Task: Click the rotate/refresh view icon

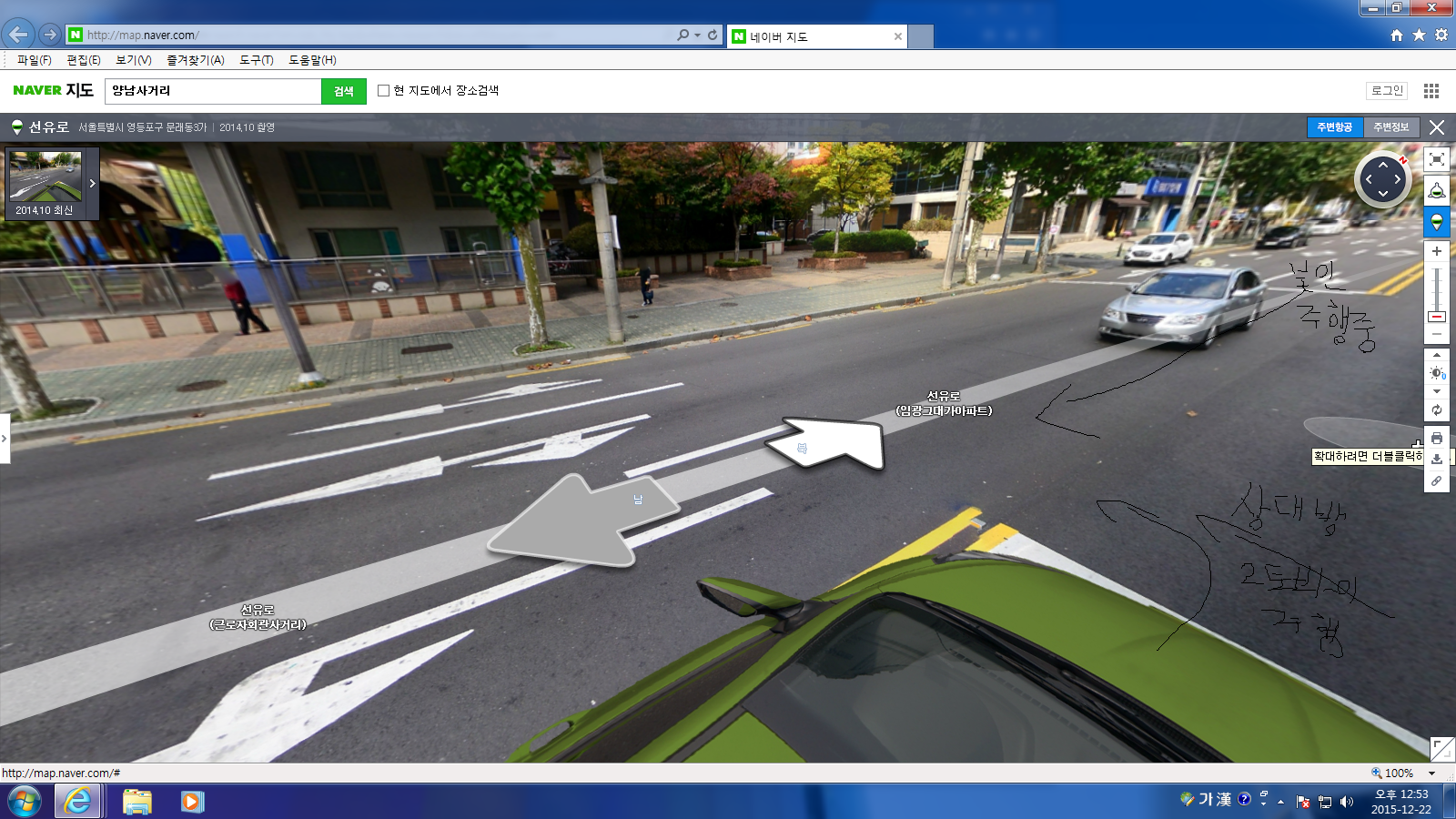Action: pos(1436,410)
